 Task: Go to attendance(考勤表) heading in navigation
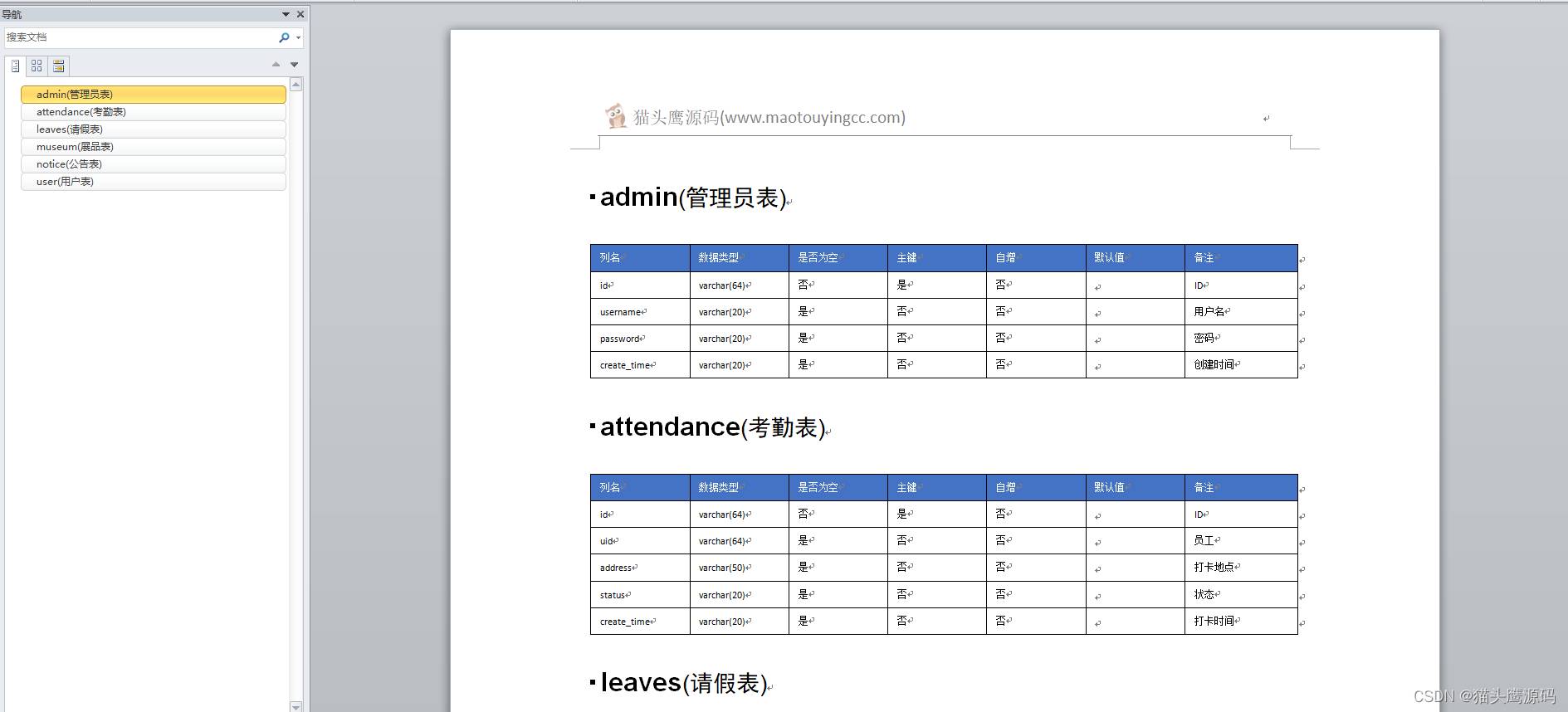(x=154, y=112)
